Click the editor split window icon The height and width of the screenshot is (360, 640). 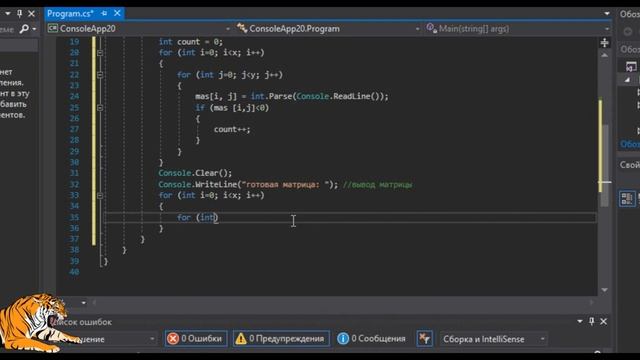pyautogui.click(x=604, y=42)
